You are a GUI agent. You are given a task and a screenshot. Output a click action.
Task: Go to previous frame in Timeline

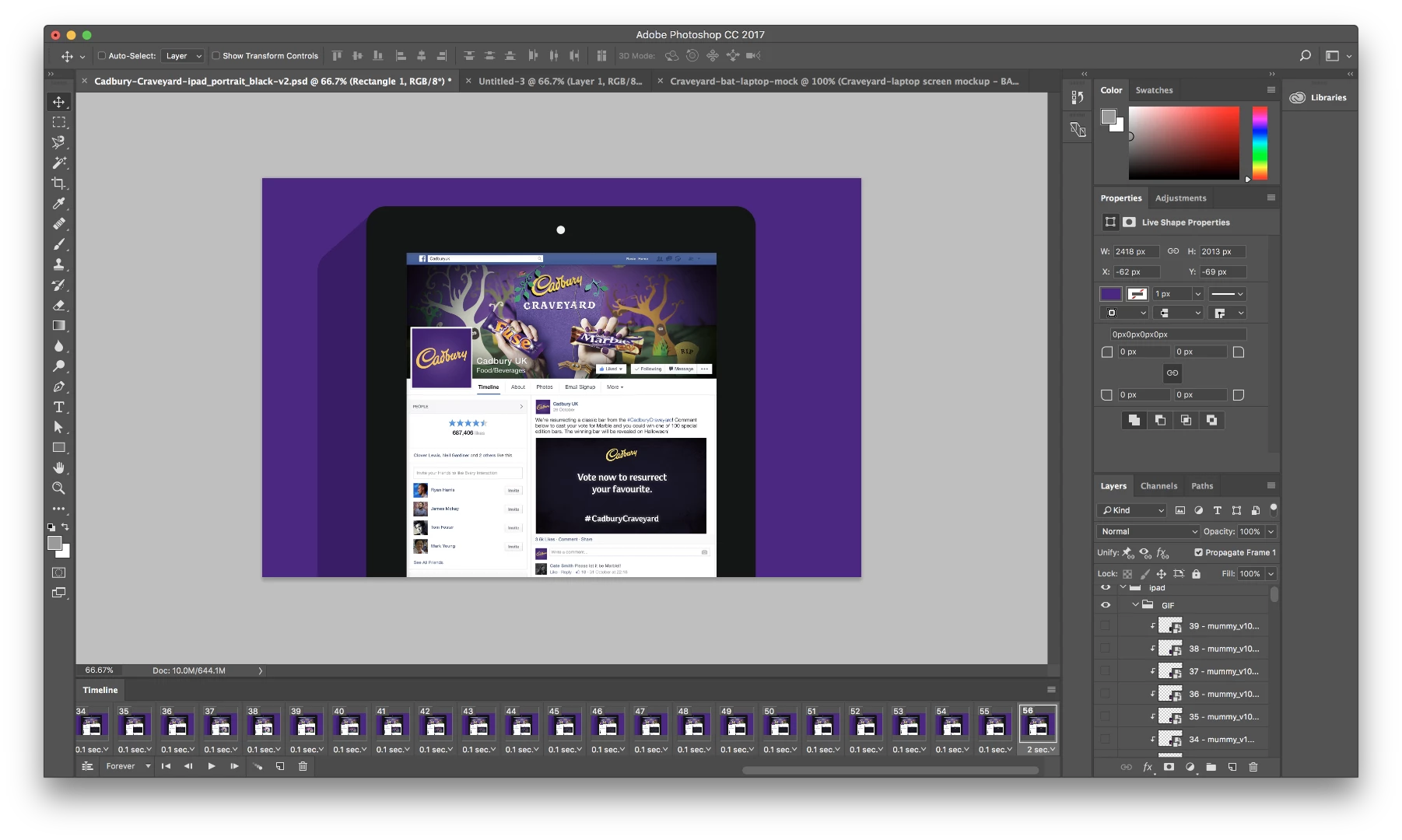pyautogui.click(x=188, y=766)
